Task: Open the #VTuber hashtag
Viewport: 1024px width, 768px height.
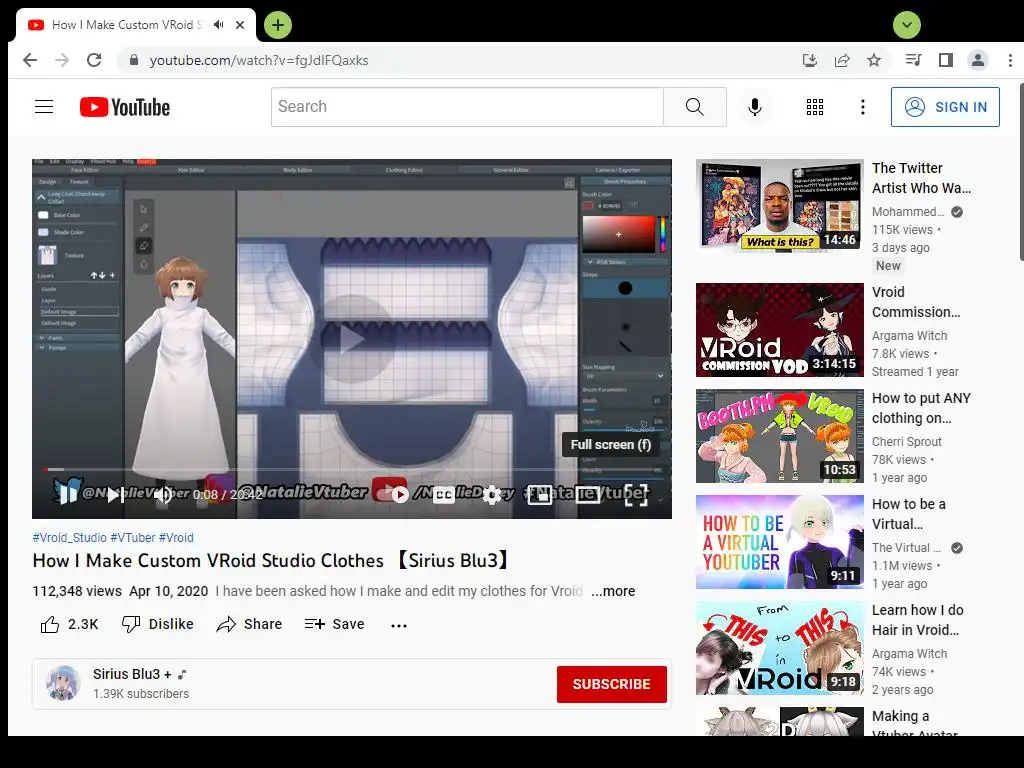Action: [133, 537]
